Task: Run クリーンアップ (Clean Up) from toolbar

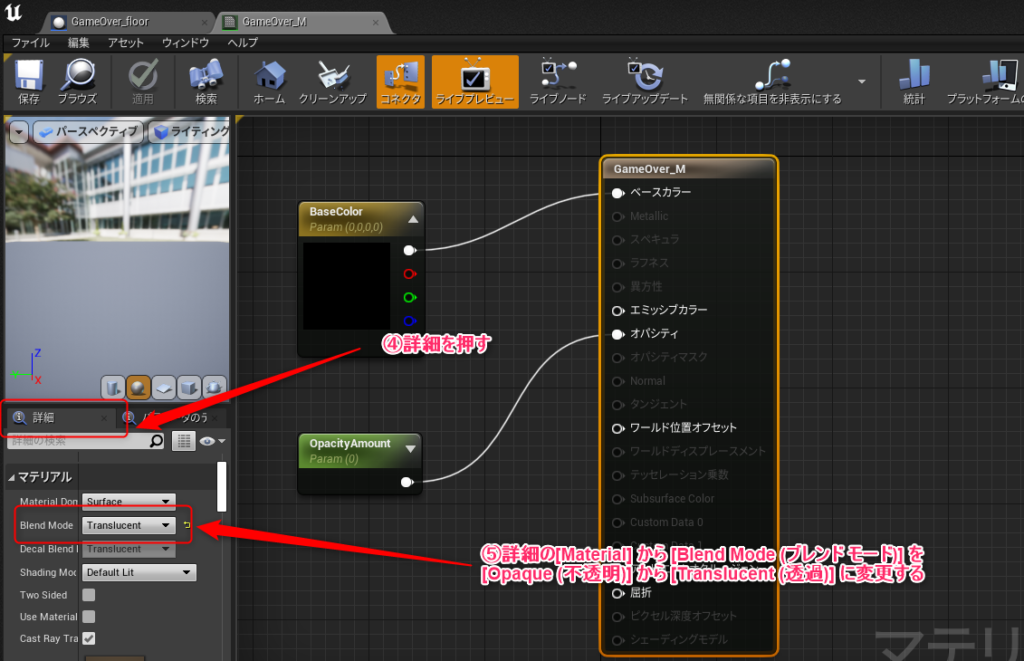Action: (x=331, y=80)
